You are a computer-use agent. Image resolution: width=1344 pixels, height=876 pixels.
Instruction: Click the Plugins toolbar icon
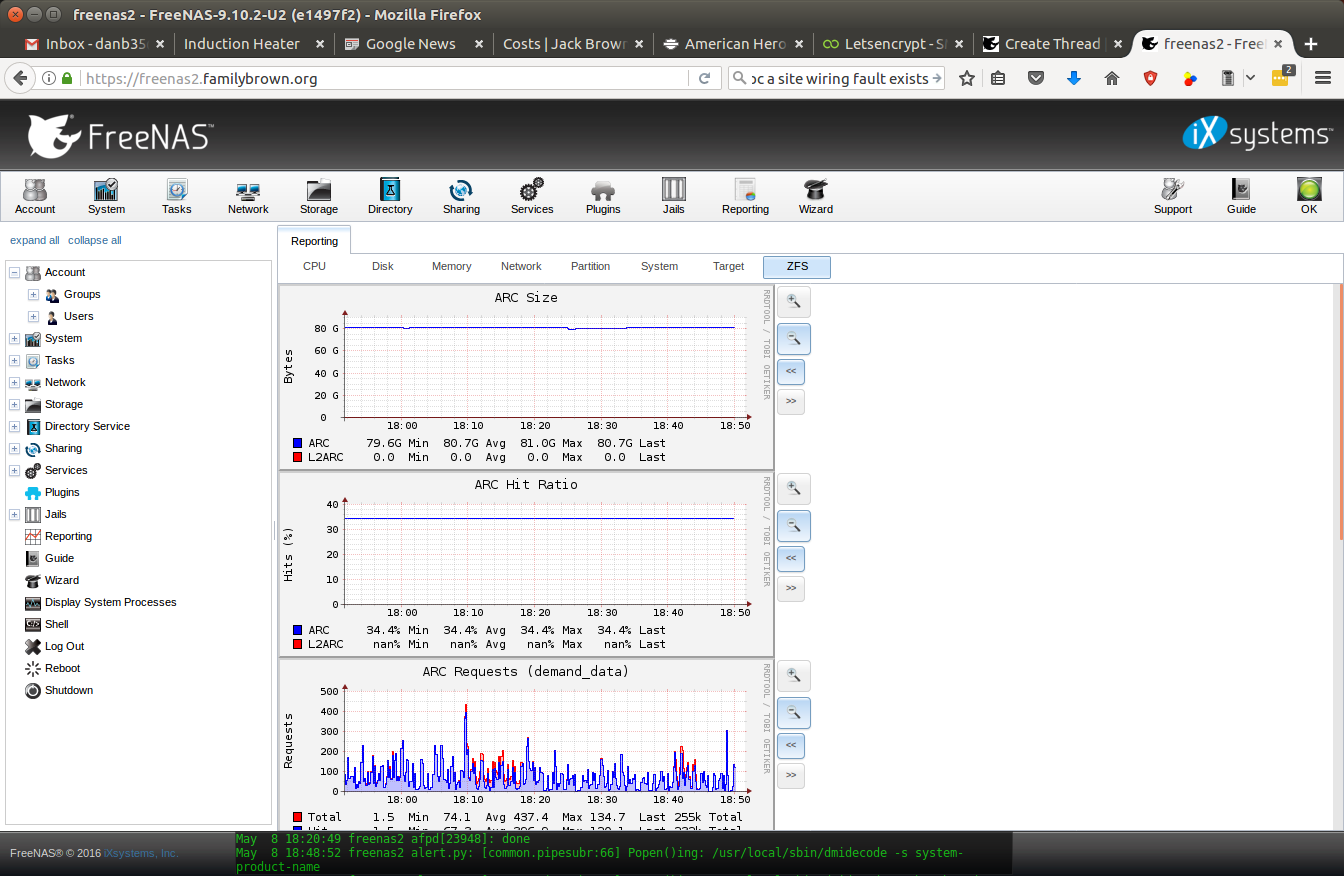click(x=603, y=196)
